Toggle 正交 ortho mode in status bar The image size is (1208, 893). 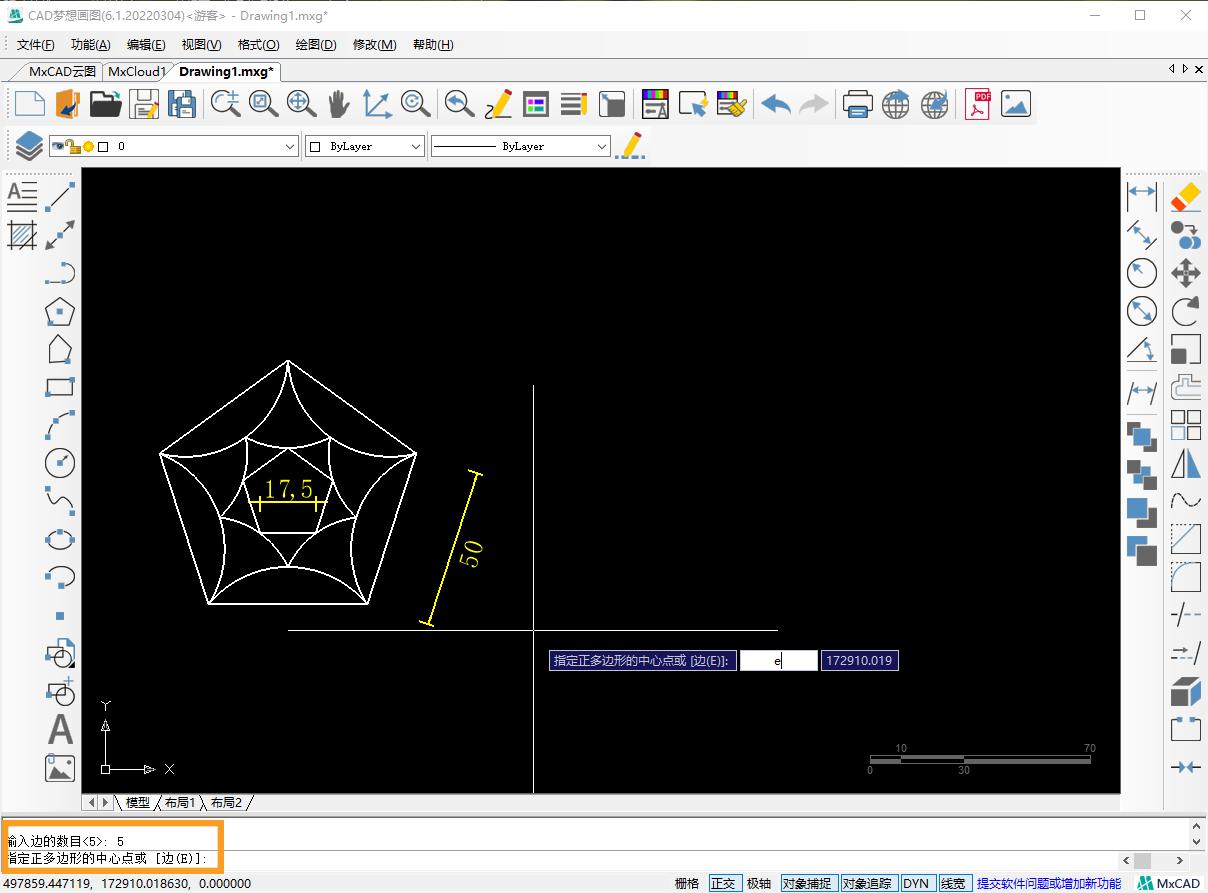click(x=723, y=883)
